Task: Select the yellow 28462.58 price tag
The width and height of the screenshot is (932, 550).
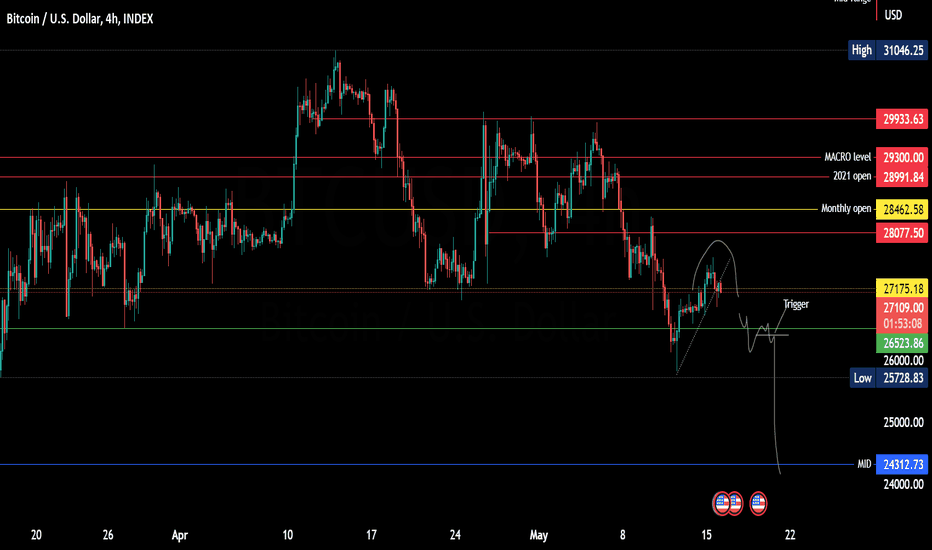Action: click(902, 209)
